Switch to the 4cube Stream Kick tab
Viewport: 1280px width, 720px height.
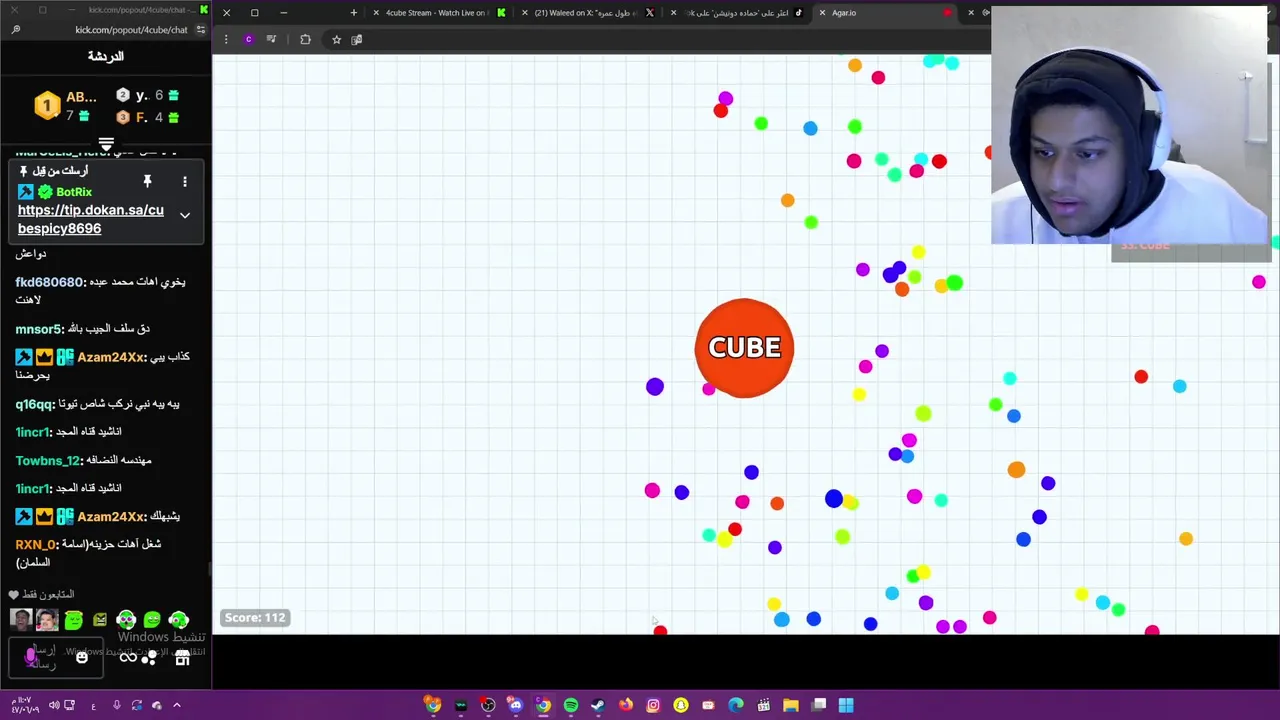pos(436,13)
